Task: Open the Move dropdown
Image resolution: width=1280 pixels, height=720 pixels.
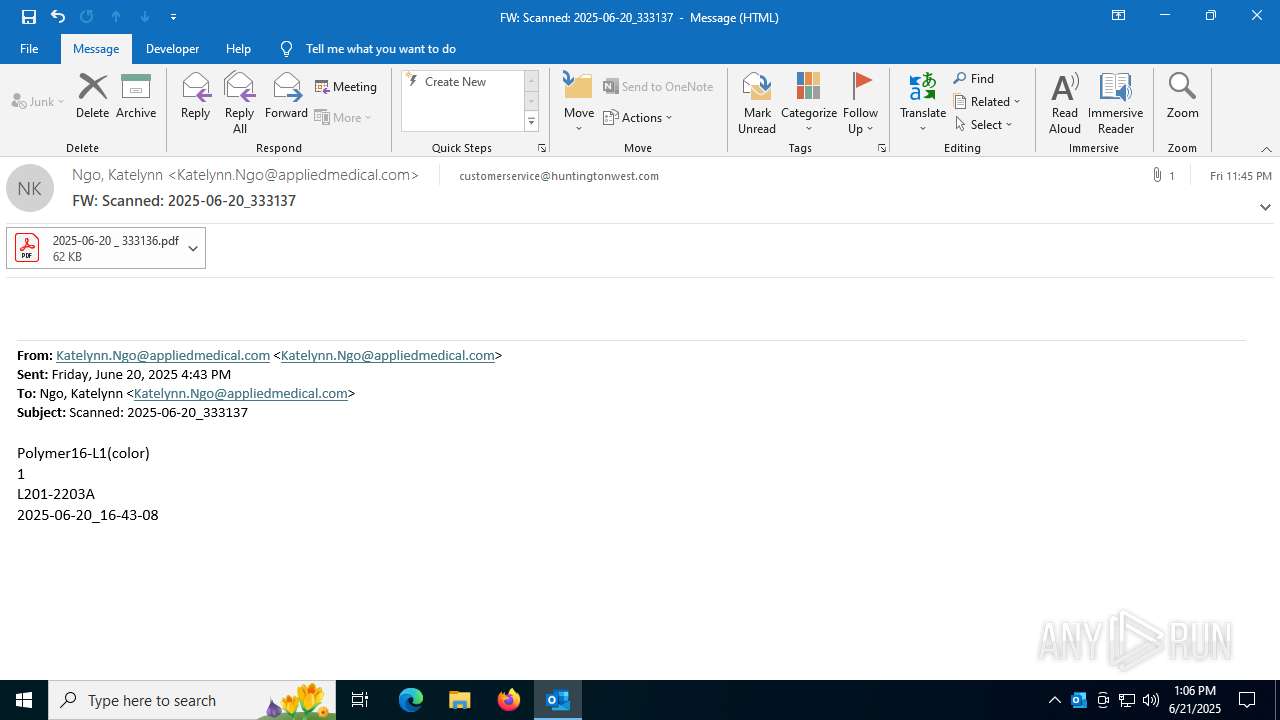Action: (579, 102)
